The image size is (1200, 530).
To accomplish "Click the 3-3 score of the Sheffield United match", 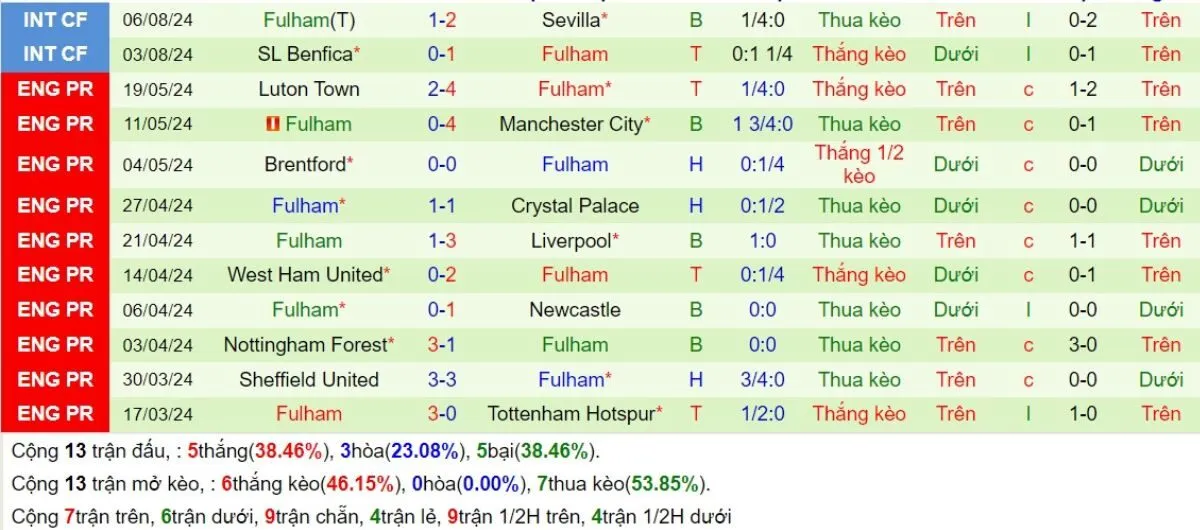I will (x=442, y=380).
